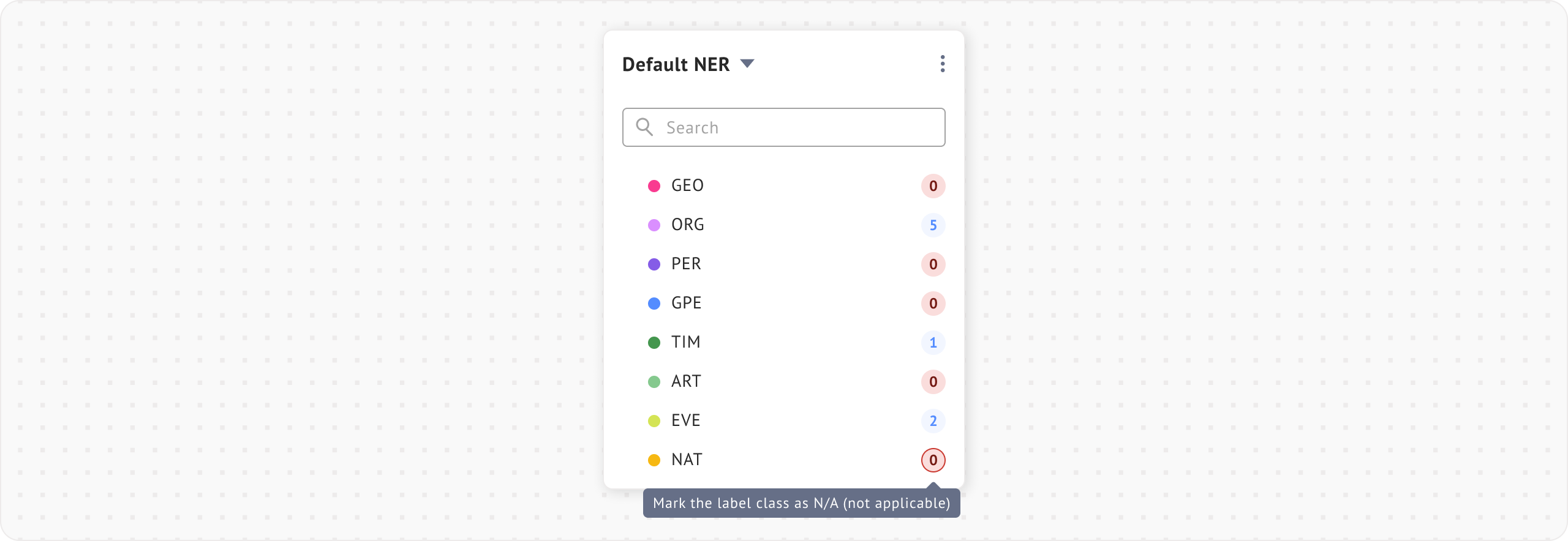Viewport: 1568px width, 541px height.
Task: Click the yellow-green EVE color dot
Action: coord(654,421)
